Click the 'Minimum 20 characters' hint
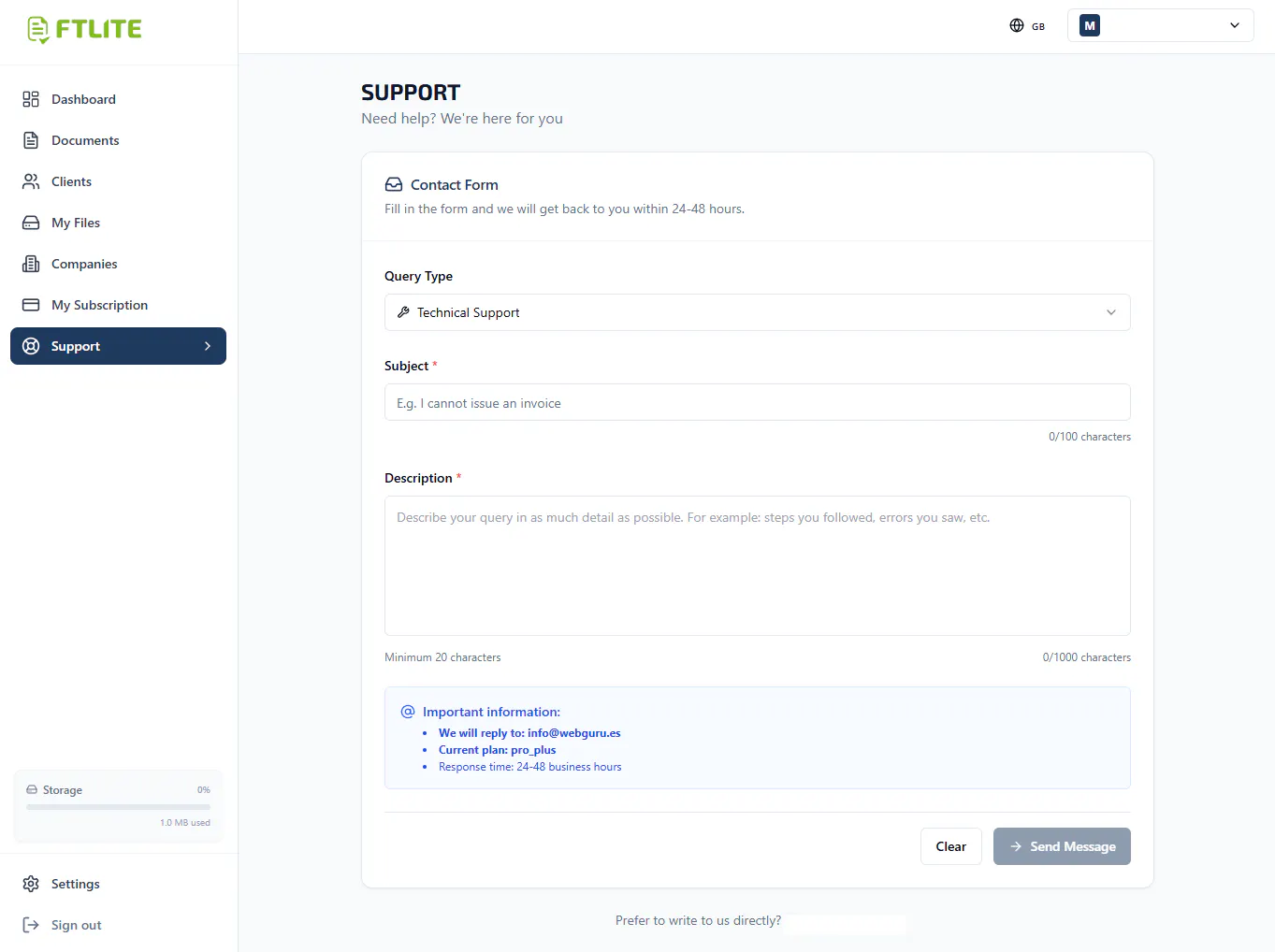Screen dimensions: 1275x952 442,657
